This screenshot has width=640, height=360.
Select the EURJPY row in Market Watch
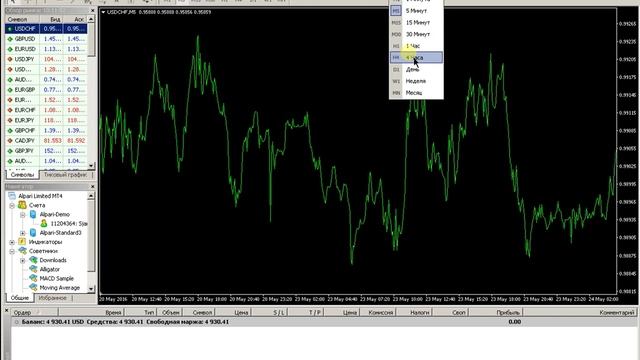(x=46, y=120)
